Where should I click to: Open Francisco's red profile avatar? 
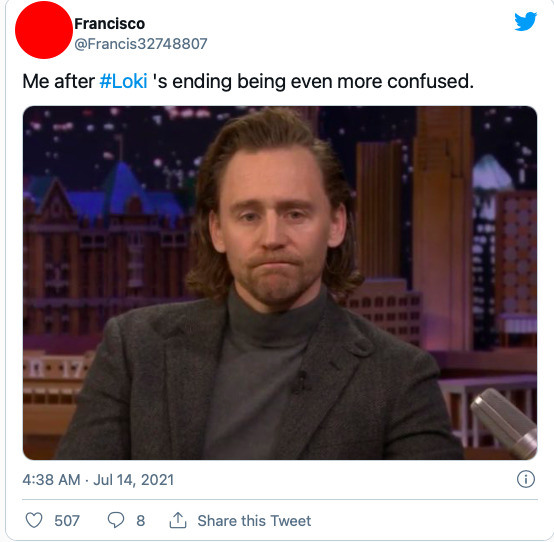(44, 30)
